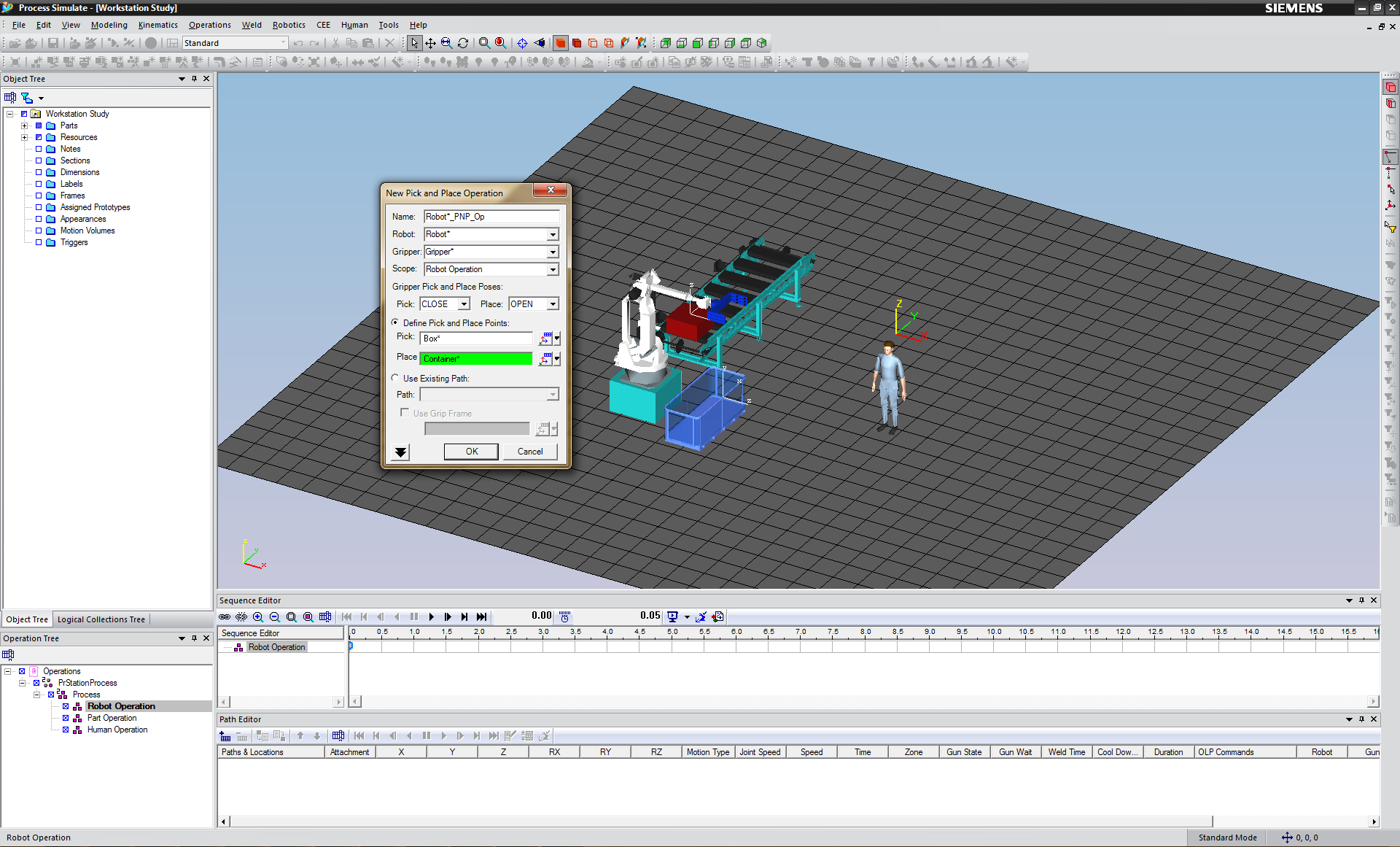Select the Use Existing Path radio button
Image resolution: width=1400 pixels, height=847 pixels.
(395, 378)
